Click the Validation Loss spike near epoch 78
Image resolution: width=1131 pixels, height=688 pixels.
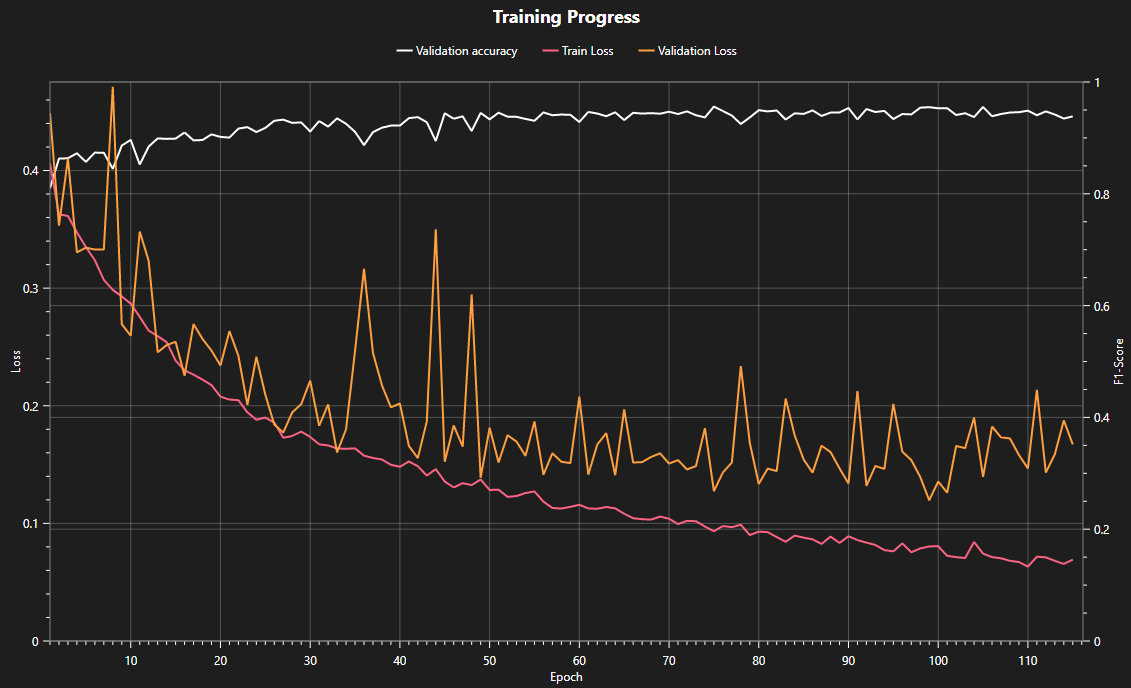740,367
